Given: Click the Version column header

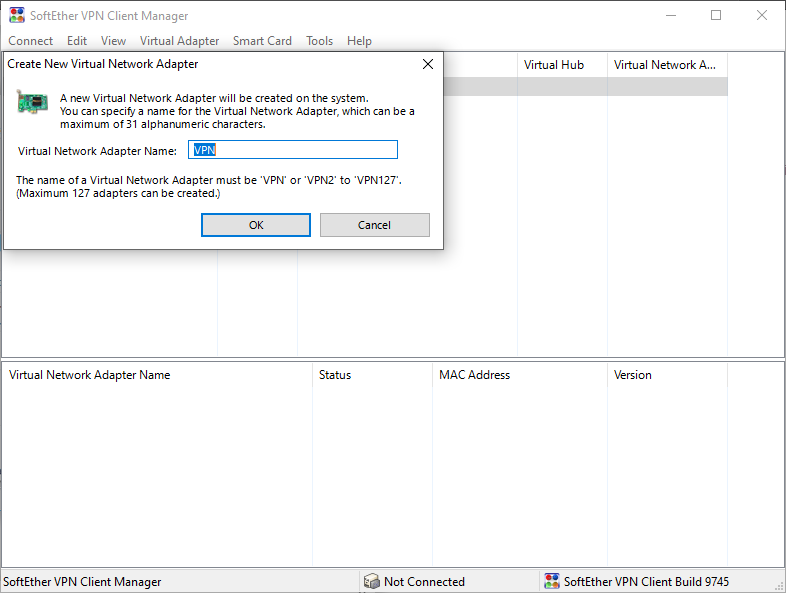Looking at the screenshot, I should point(667,375).
